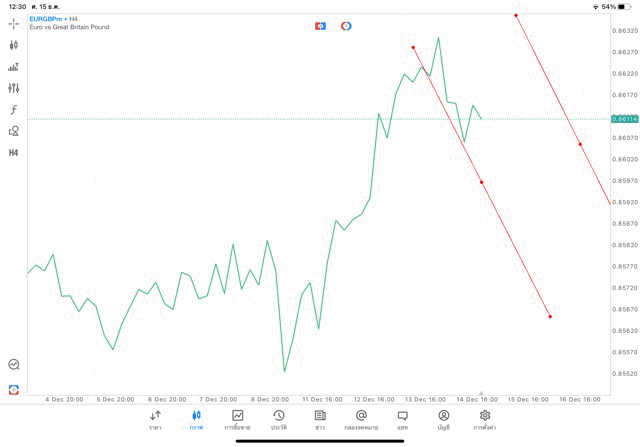Switch to the ราคา quotes tab

155,420
